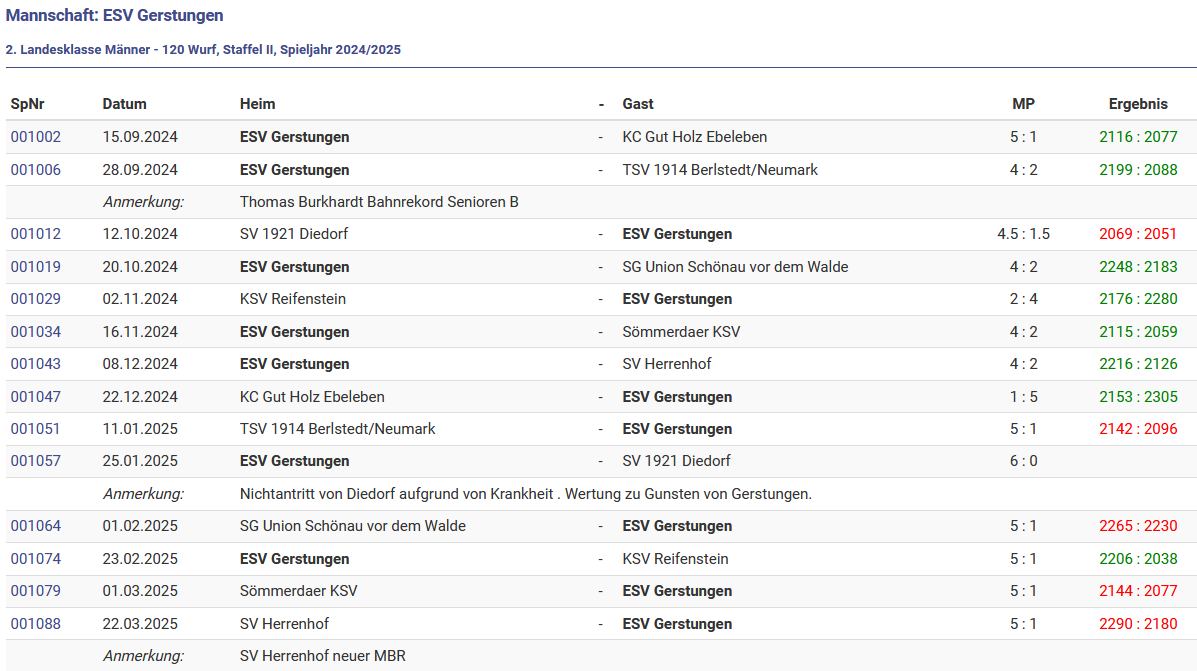This screenshot has height=671, width=1197.
Task: Click the Gast column header
Action: pos(638,104)
